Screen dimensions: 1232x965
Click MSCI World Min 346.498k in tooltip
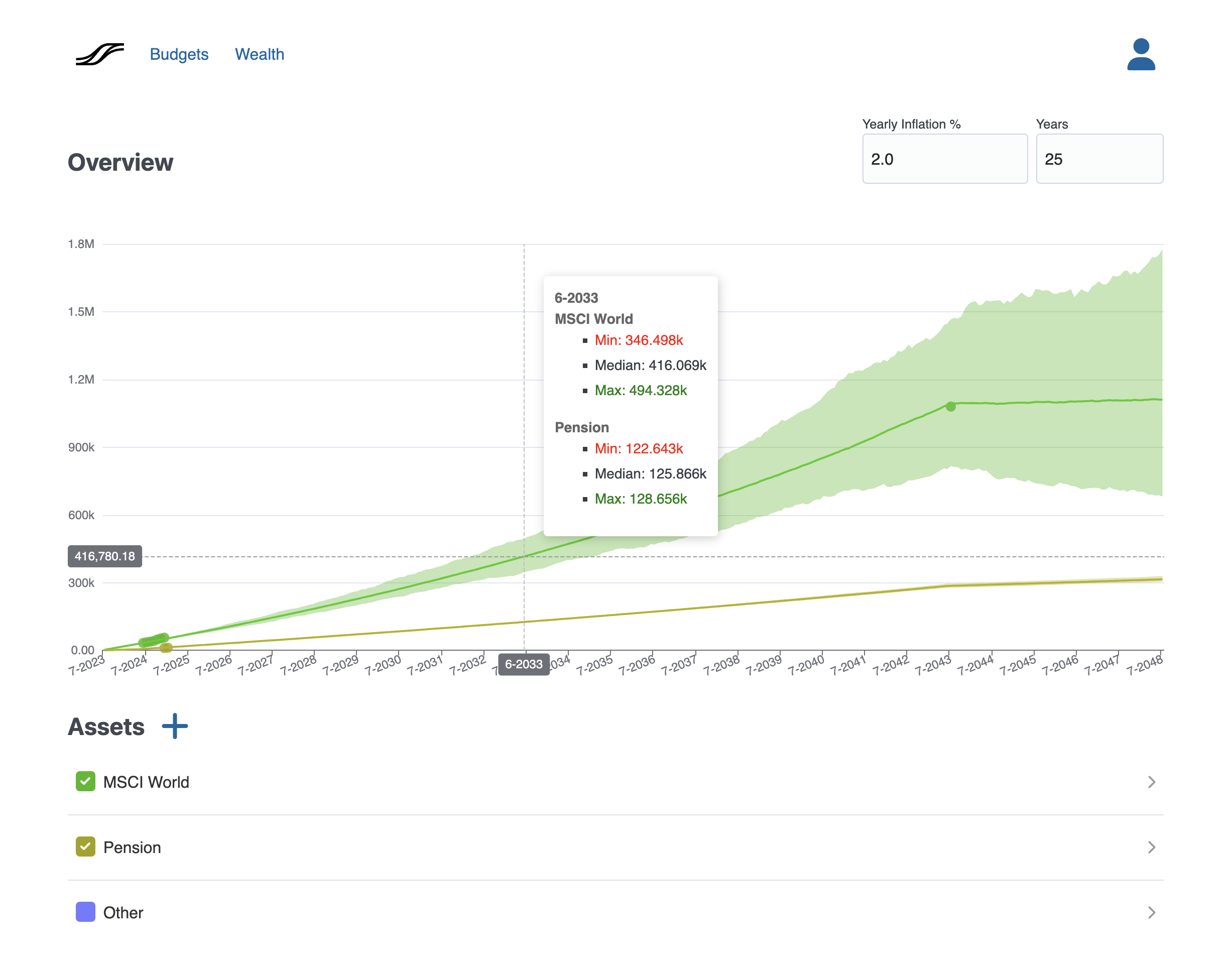point(639,339)
